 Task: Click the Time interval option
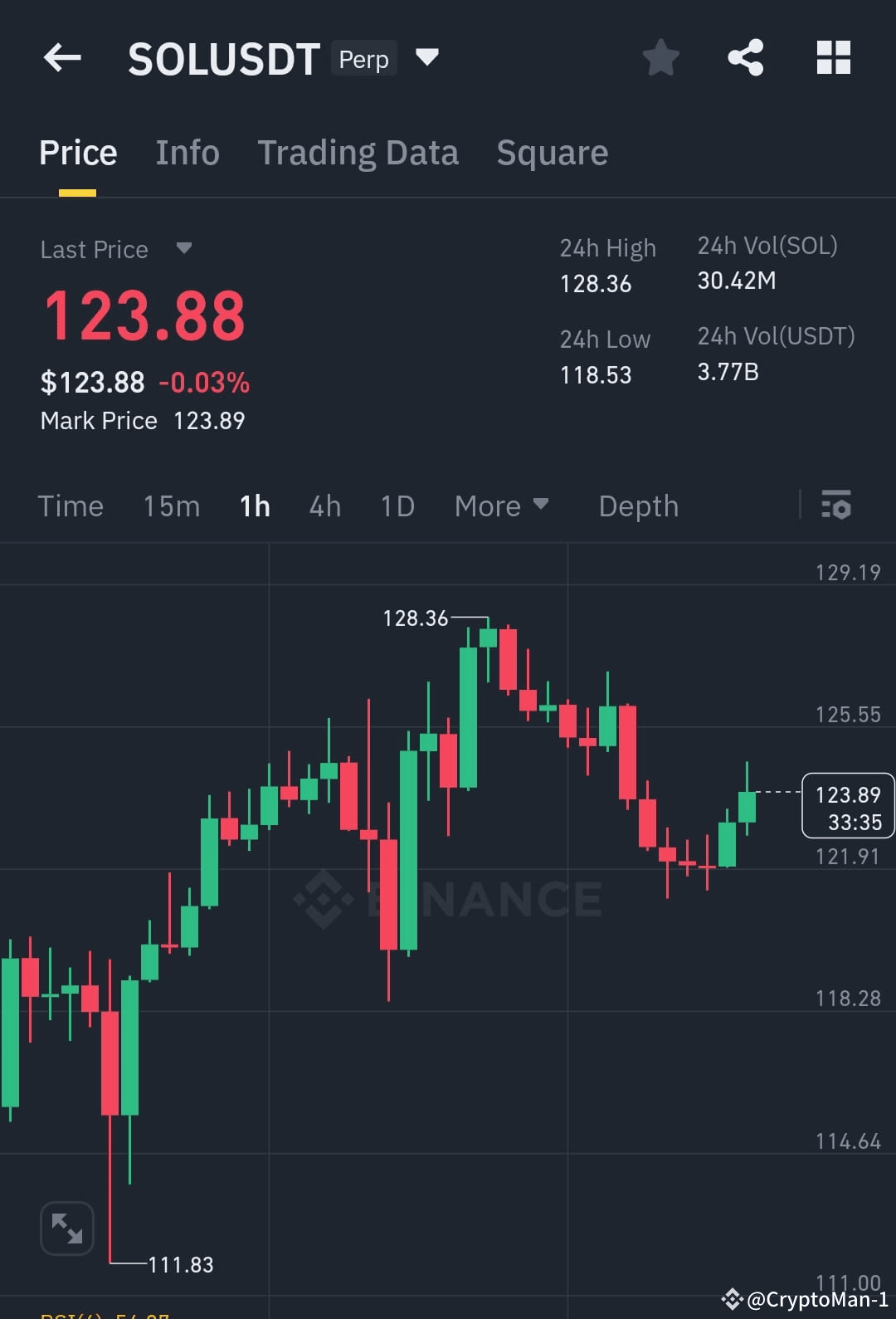click(71, 506)
